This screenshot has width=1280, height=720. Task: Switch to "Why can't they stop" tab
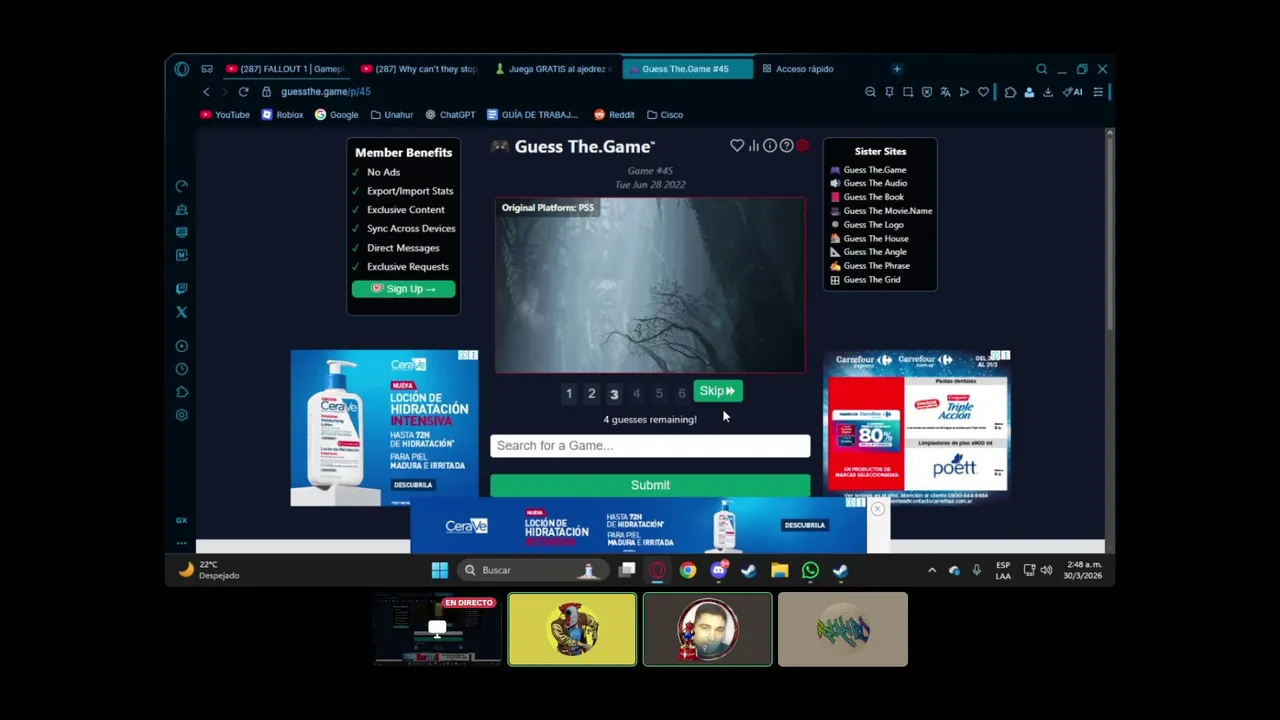click(419, 69)
